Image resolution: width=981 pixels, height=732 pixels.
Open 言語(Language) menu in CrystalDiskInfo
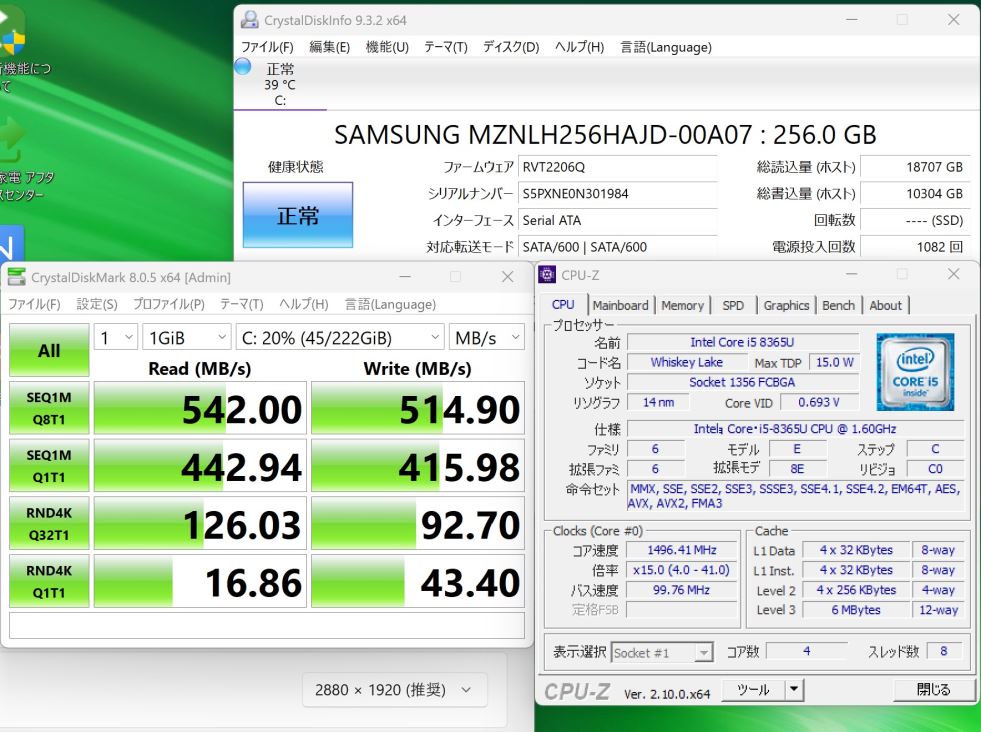[x=666, y=47]
